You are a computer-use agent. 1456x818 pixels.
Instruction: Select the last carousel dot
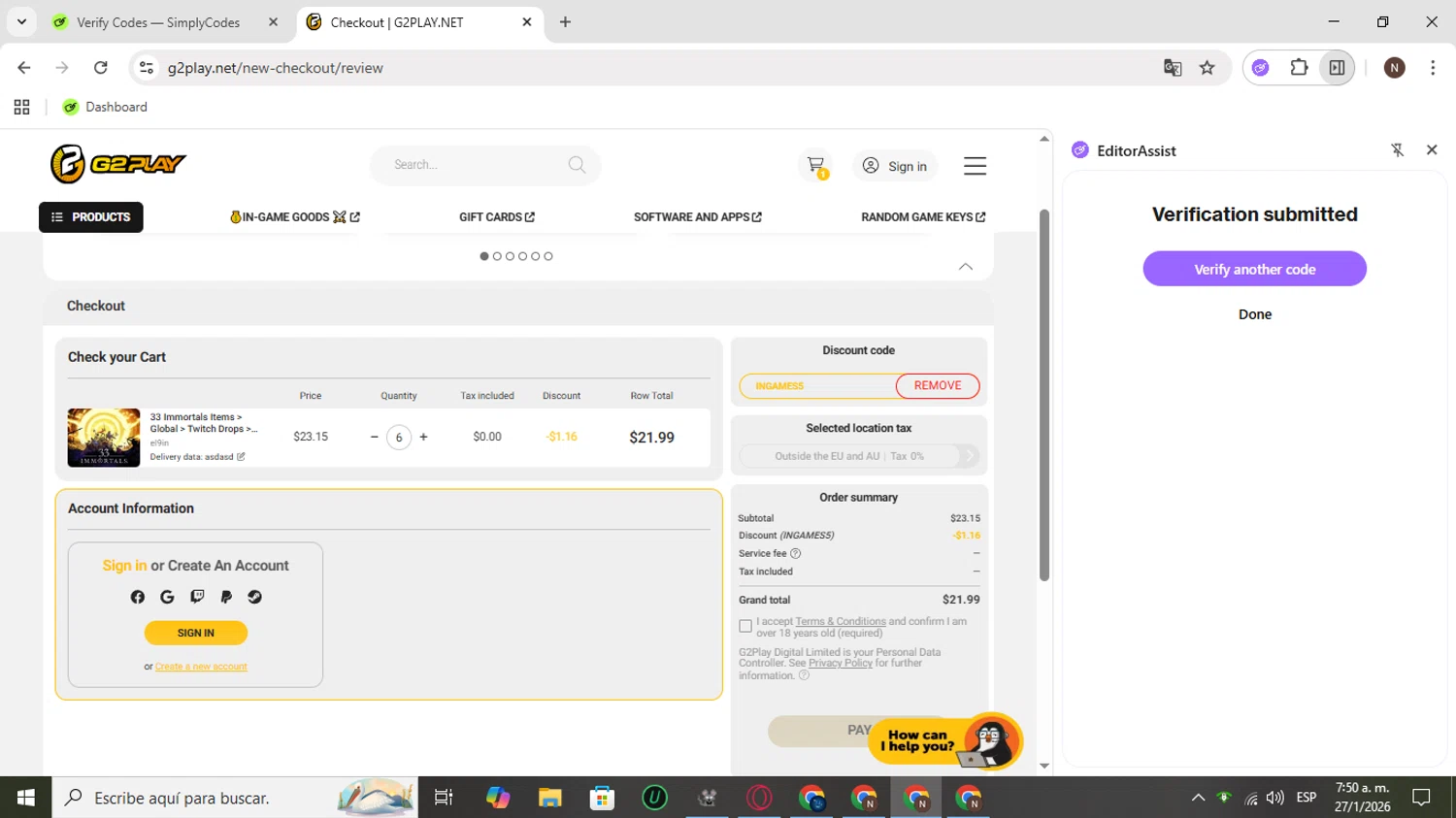pyautogui.click(x=548, y=256)
